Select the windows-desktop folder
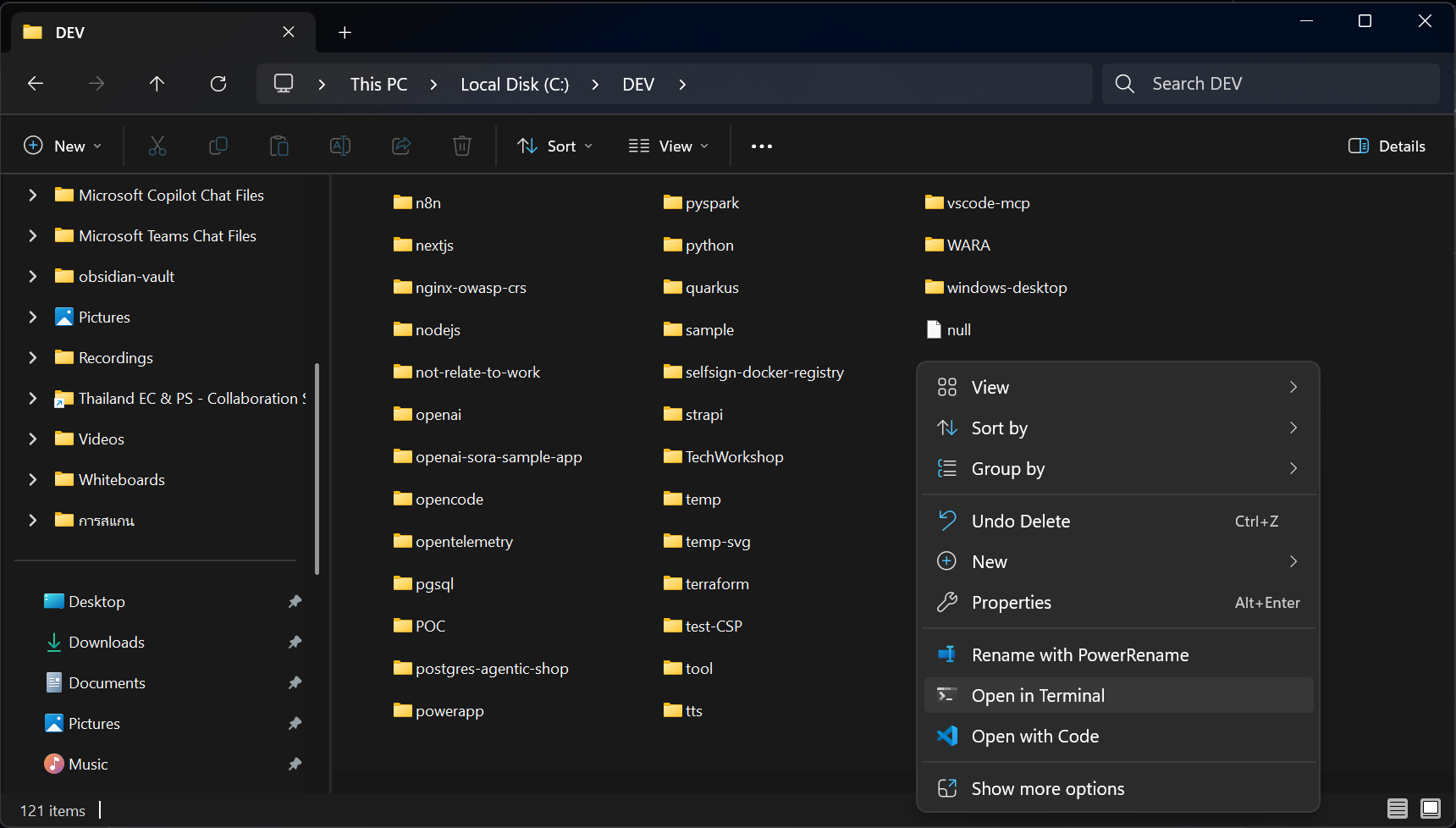This screenshot has height=828, width=1456. point(996,287)
